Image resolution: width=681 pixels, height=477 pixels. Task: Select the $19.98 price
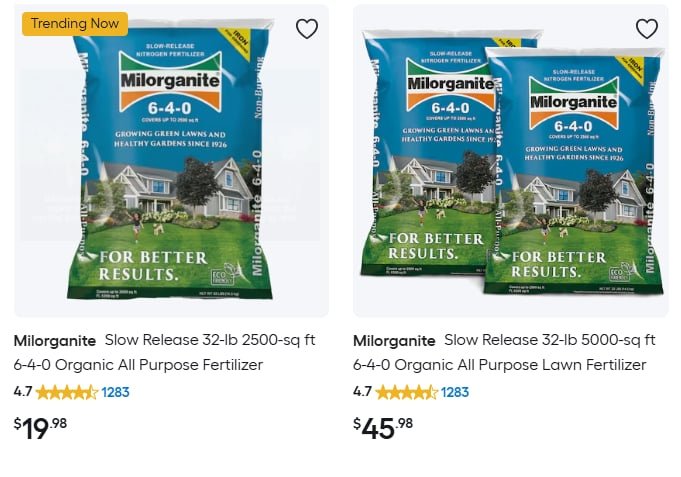(x=40, y=428)
